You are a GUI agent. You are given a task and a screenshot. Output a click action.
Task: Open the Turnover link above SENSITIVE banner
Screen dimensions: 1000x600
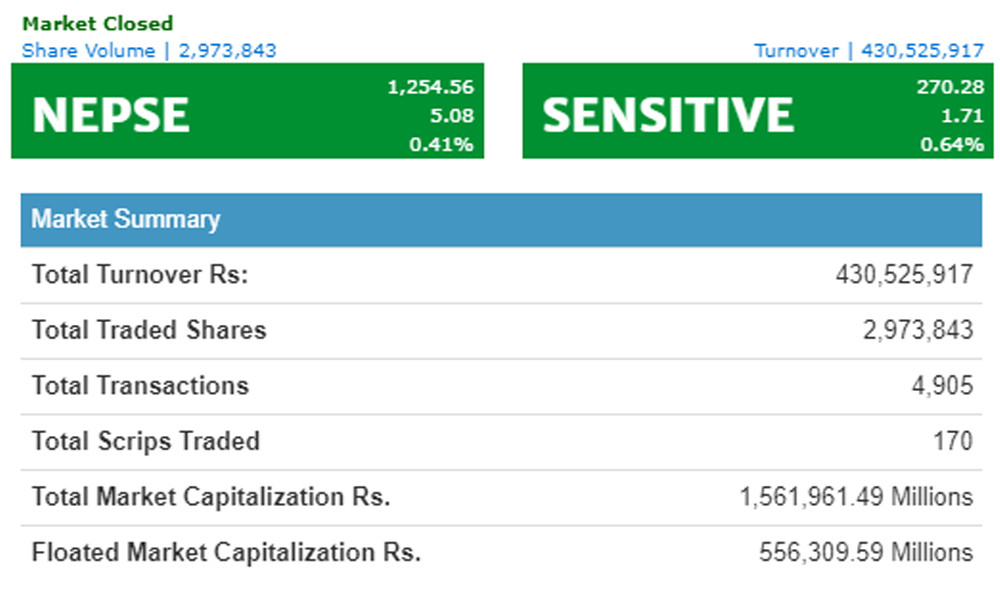tap(868, 50)
